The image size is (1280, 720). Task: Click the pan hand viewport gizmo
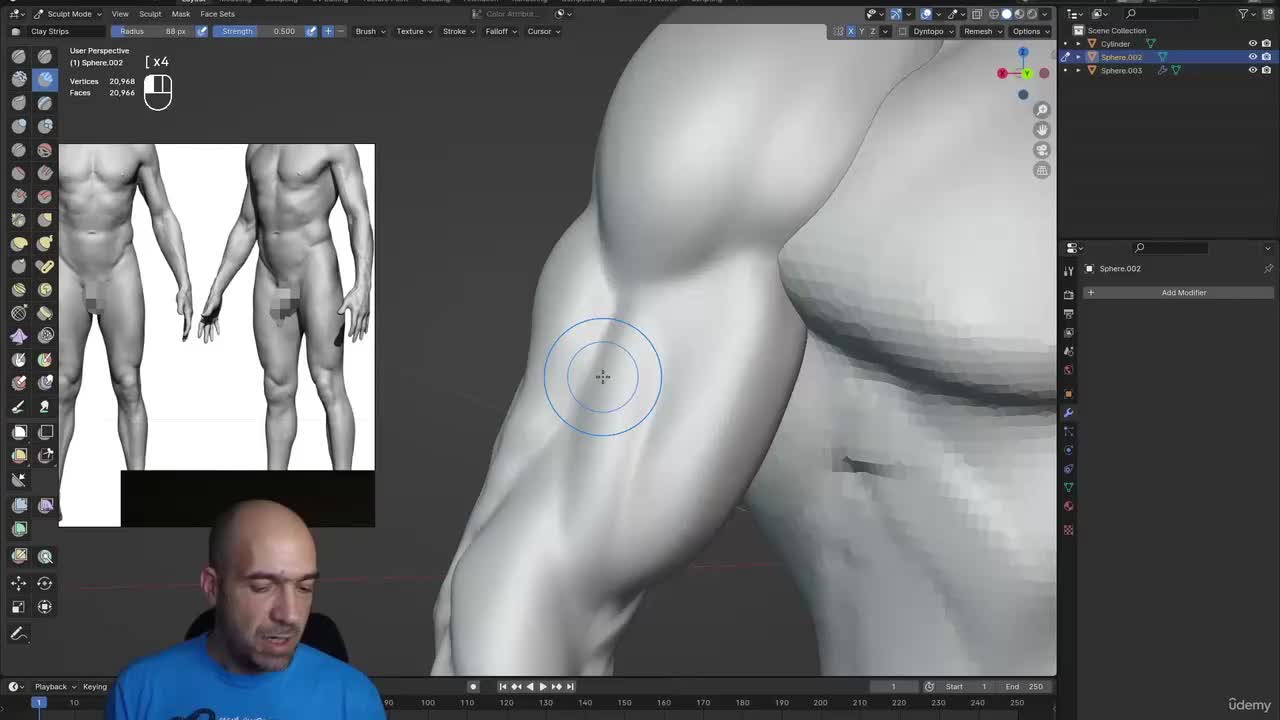tap(1042, 130)
